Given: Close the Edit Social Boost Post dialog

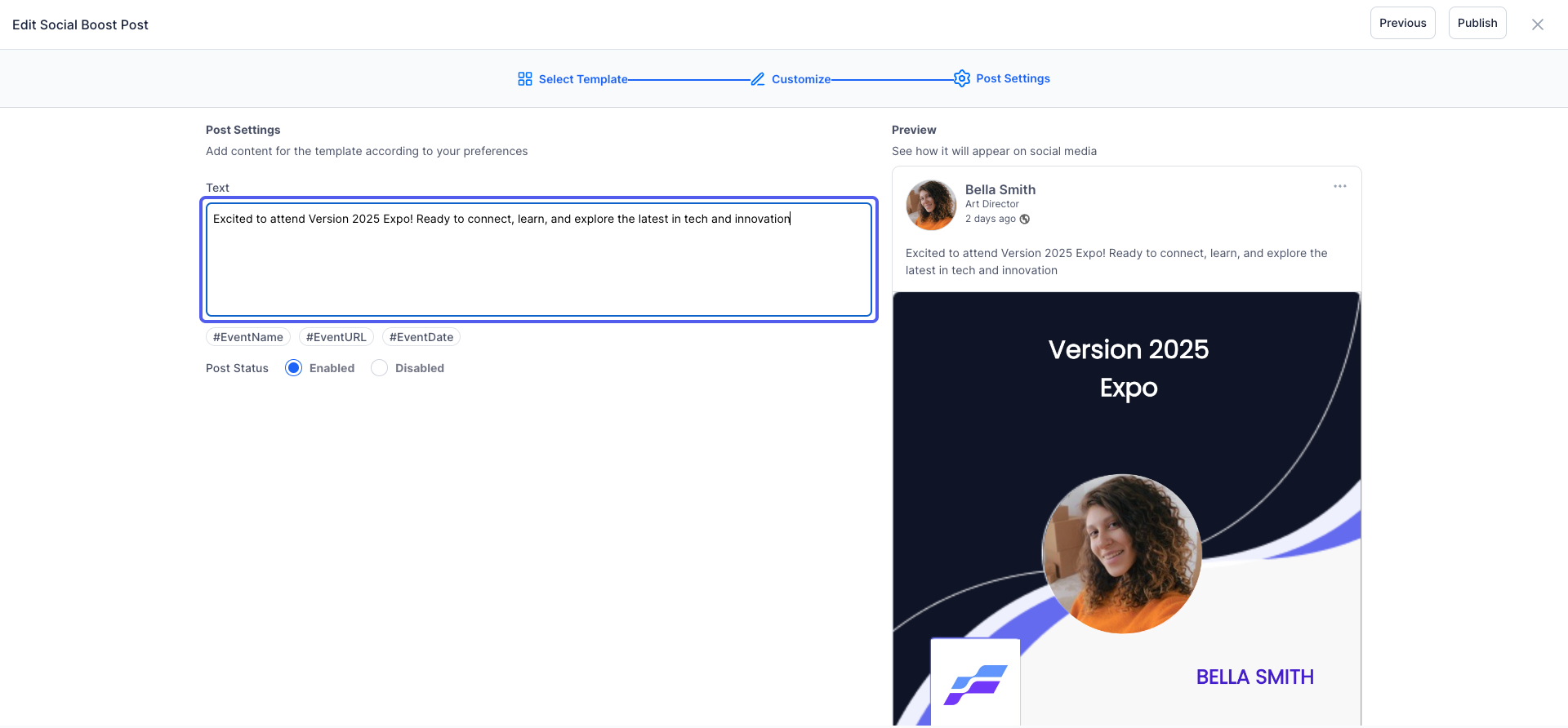Looking at the screenshot, I should tap(1538, 24).
